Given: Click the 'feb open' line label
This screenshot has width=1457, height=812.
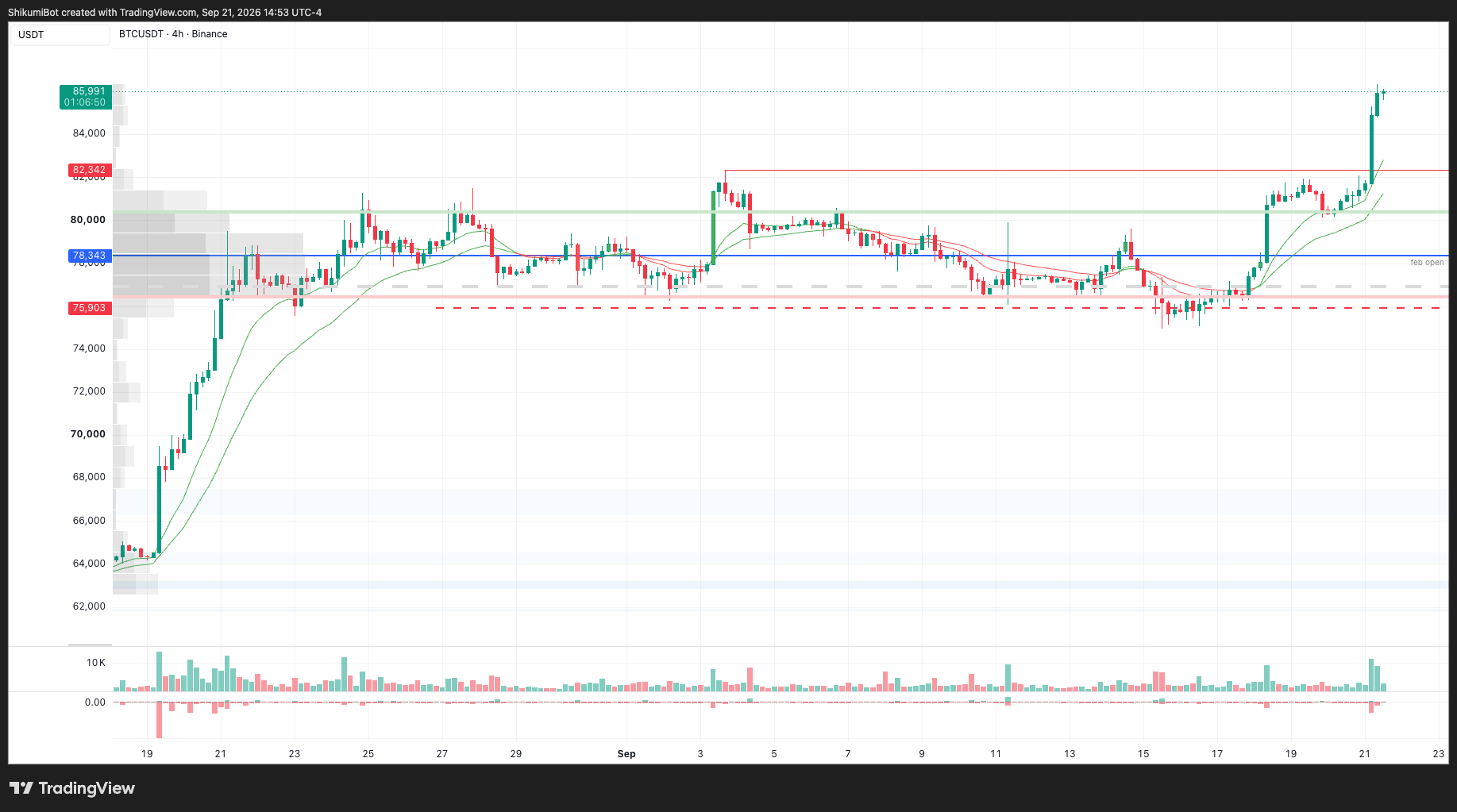Looking at the screenshot, I should [x=1427, y=263].
